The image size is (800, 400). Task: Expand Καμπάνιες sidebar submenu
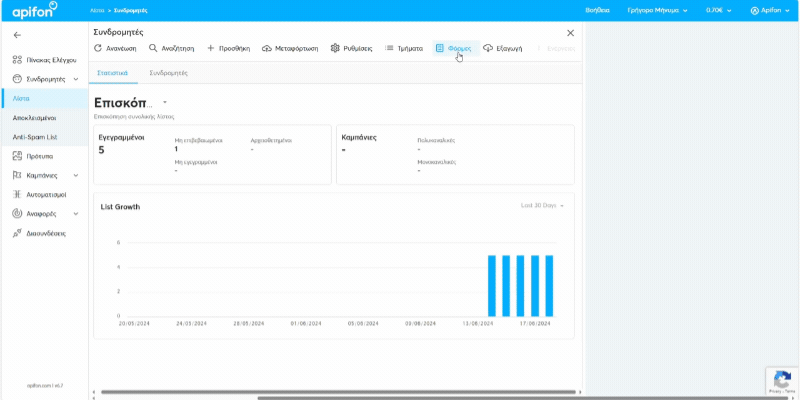click(76, 175)
